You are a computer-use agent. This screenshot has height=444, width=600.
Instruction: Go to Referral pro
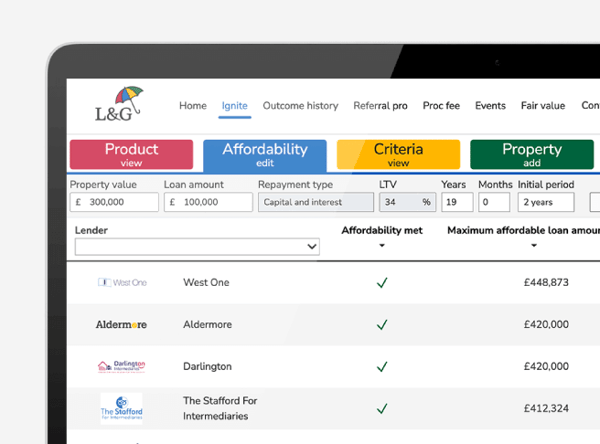pos(380,106)
